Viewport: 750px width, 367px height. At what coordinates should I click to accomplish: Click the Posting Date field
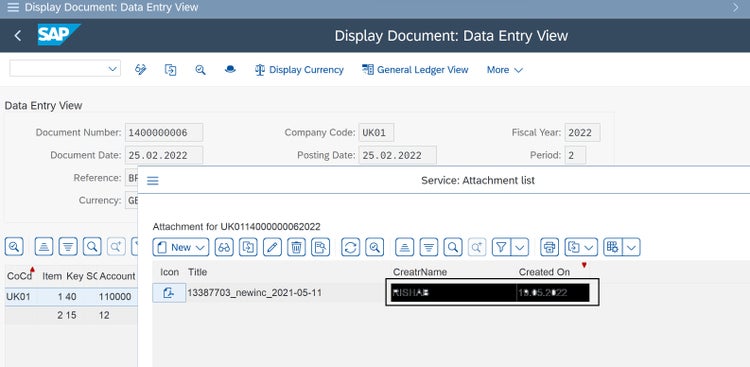point(397,155)
